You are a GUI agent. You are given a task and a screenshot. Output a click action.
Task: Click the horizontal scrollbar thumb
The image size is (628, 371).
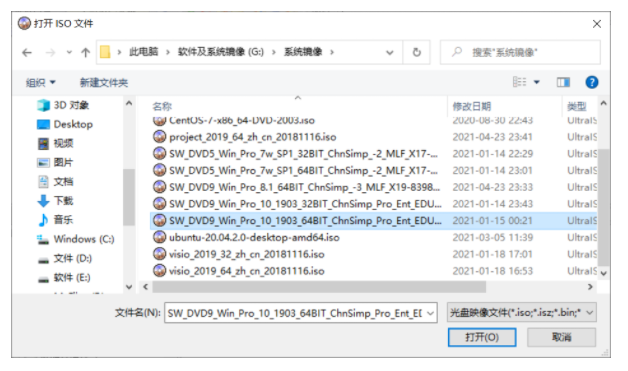coord(319,287)
